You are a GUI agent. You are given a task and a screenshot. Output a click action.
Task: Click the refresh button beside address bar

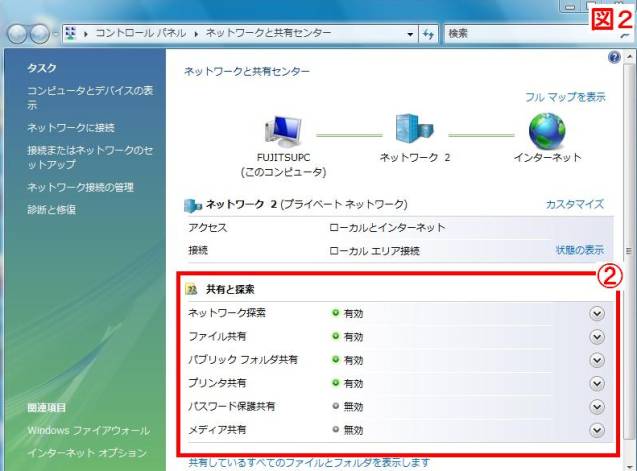429,34
